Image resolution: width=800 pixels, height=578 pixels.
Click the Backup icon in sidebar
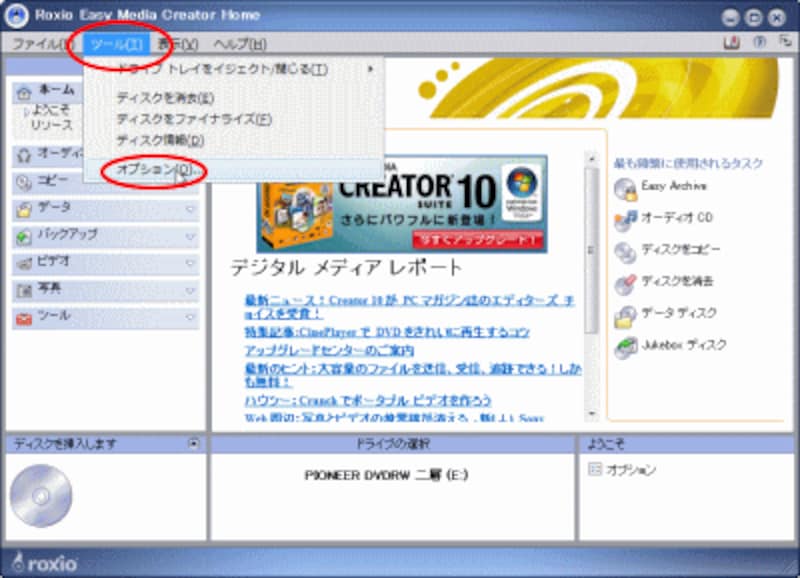24,236
